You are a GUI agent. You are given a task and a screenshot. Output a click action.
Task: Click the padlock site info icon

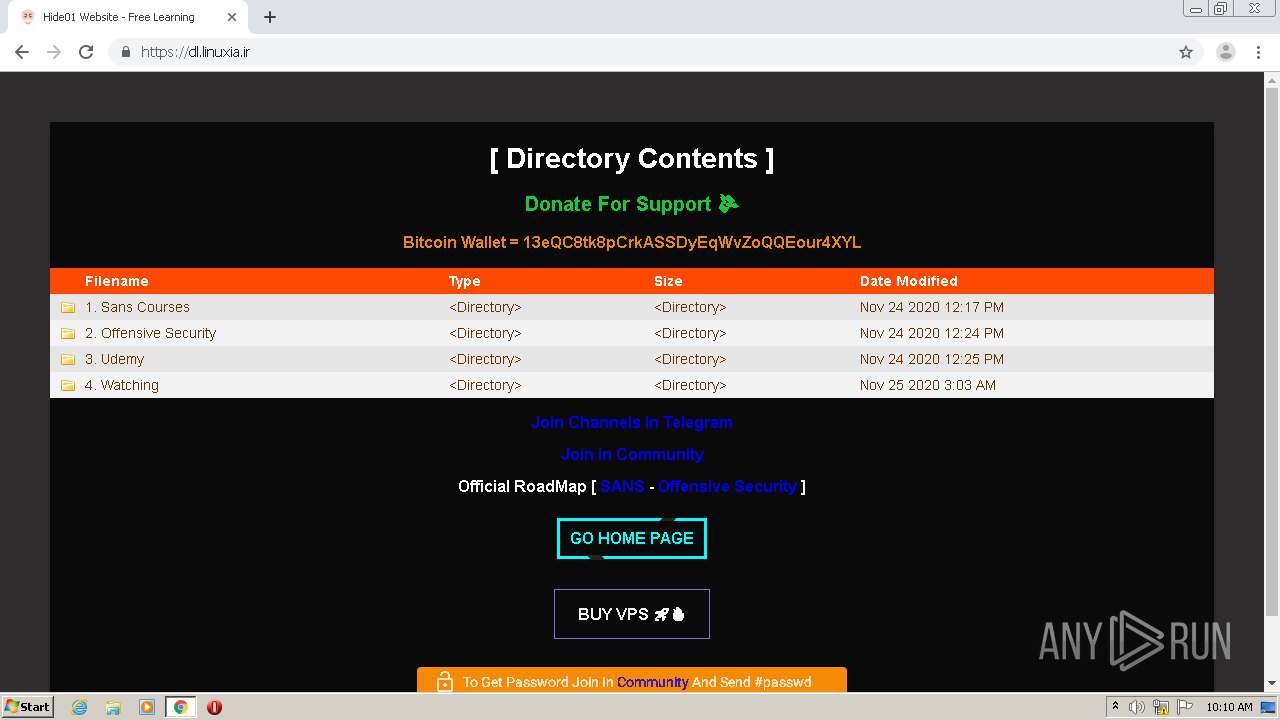tap(125, 52)
